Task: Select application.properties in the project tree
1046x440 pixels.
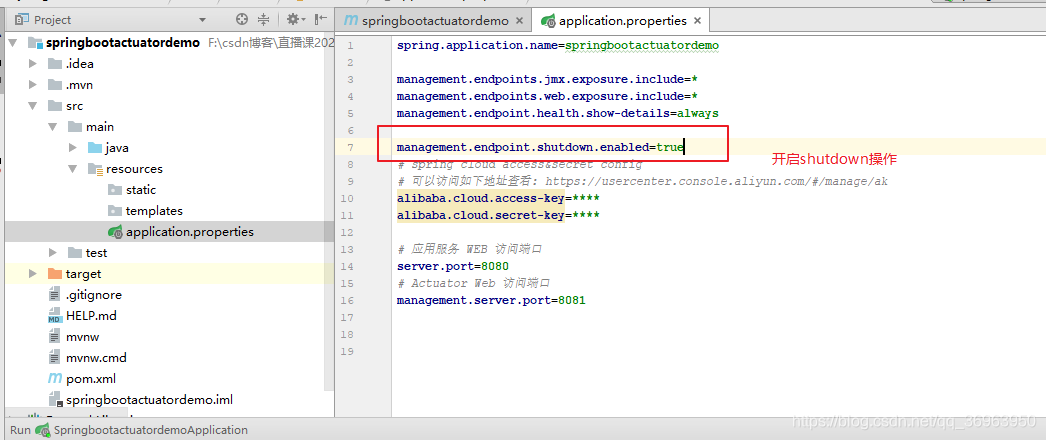Action: coord(189,232)
